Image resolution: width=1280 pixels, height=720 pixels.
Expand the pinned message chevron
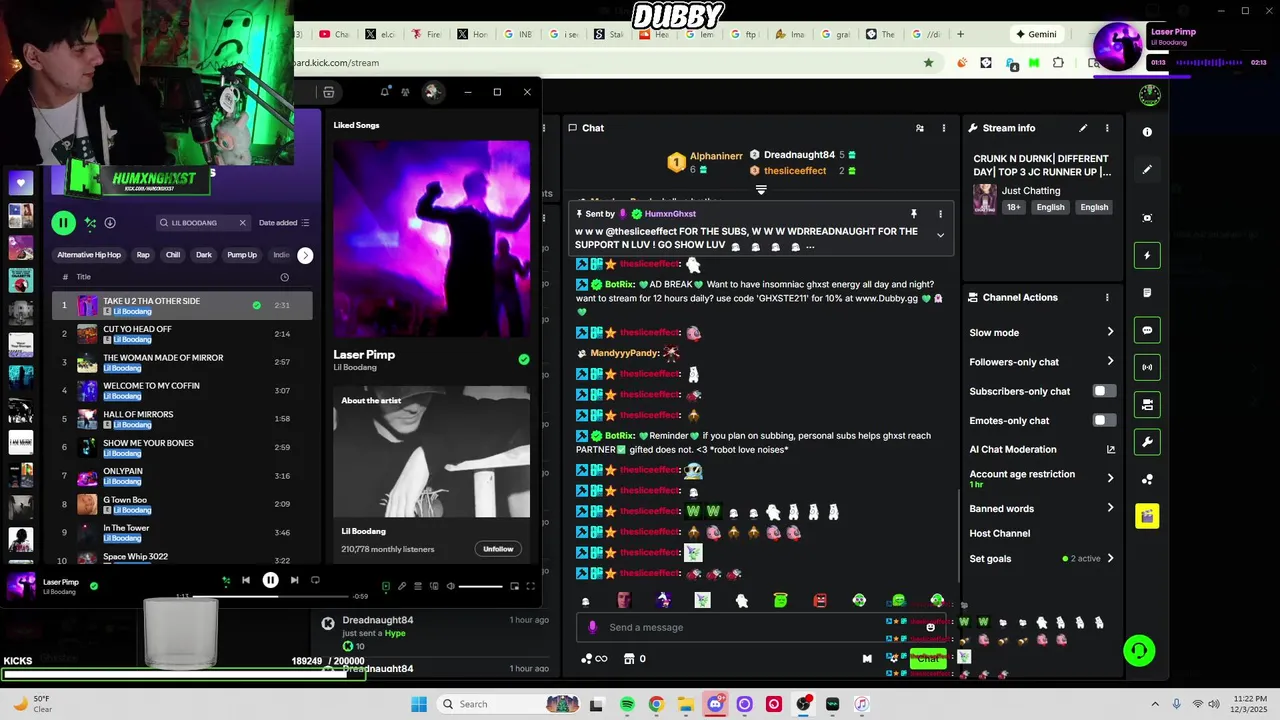[x=940, y=235]
